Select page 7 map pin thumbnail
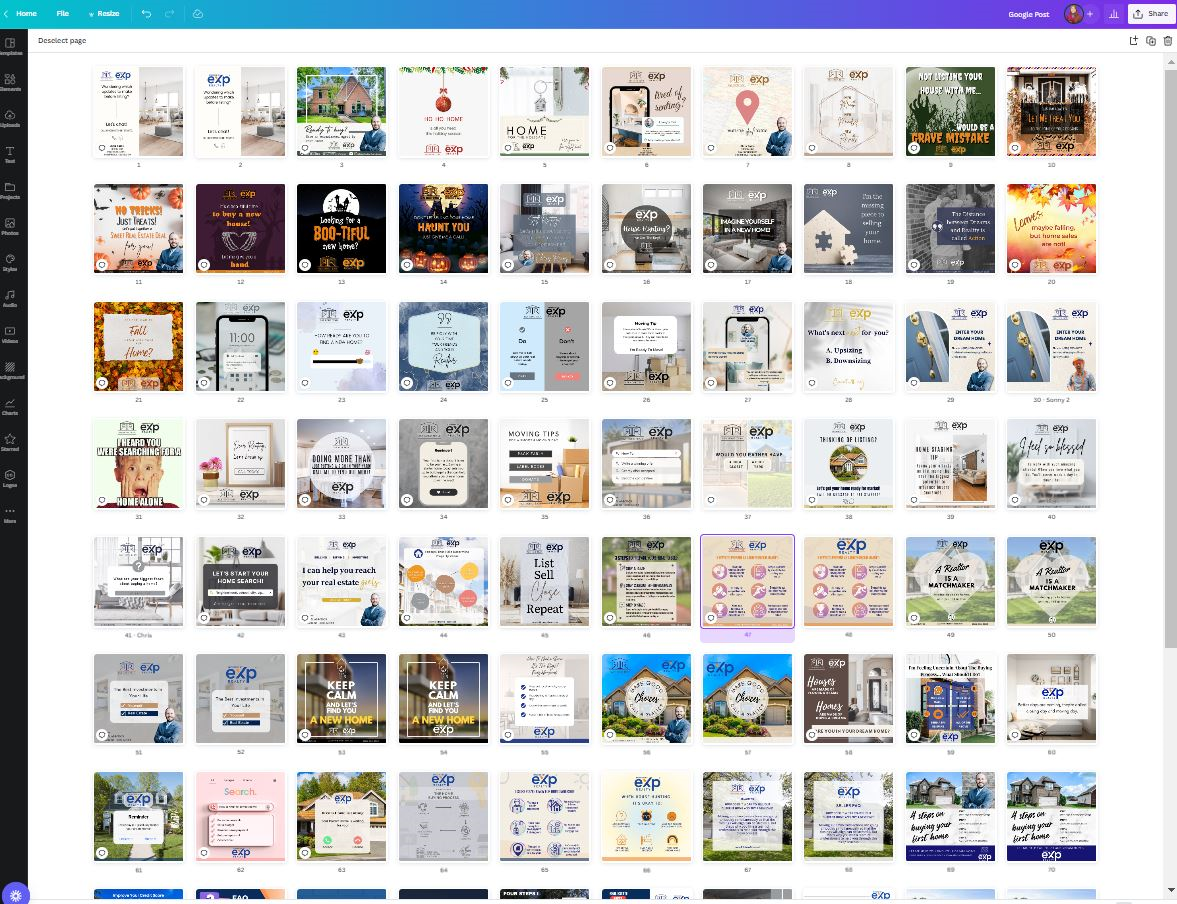The image size is (1177, 904). 747,111
